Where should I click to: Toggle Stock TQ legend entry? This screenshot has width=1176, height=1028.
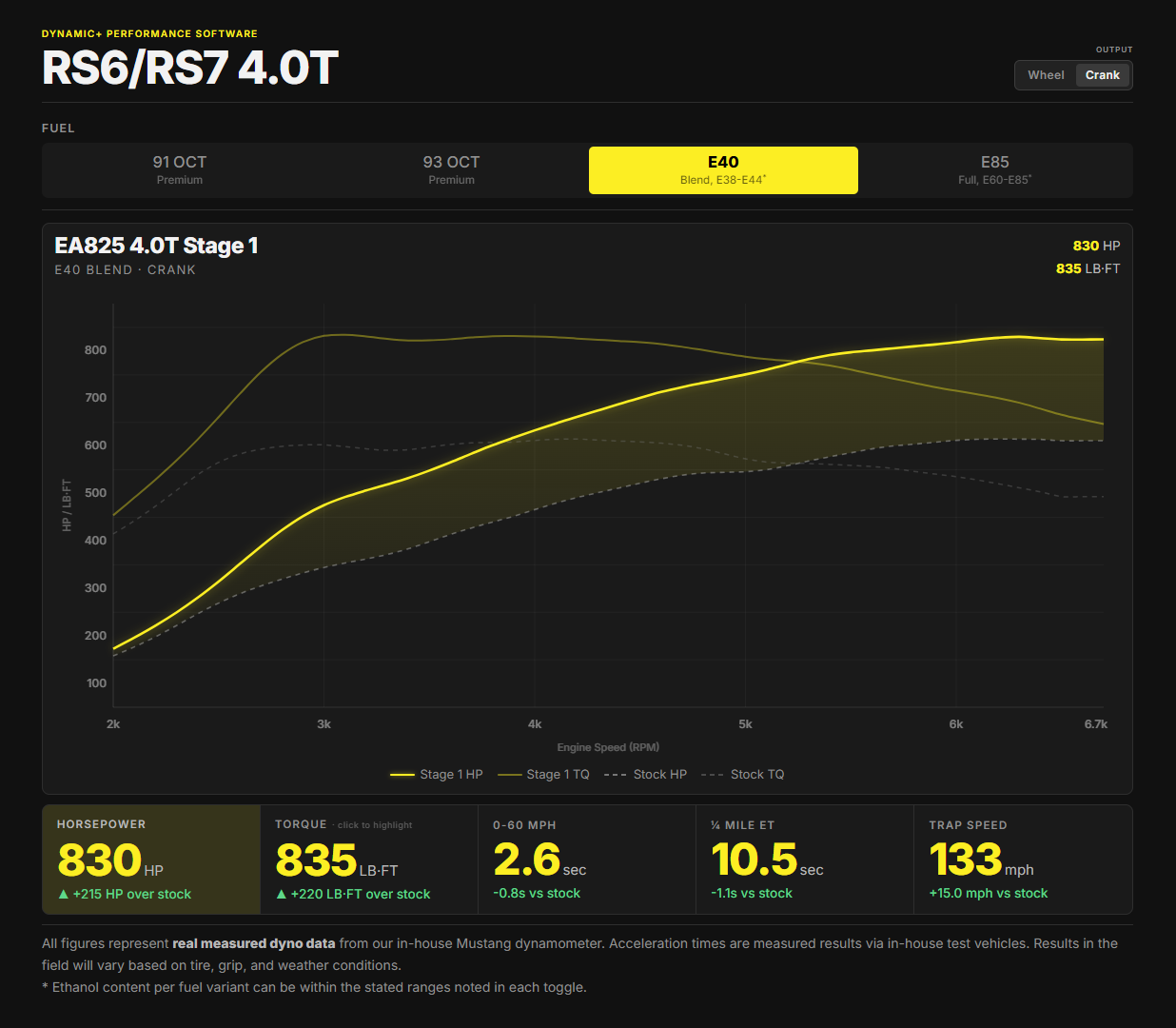coord(743,775)
